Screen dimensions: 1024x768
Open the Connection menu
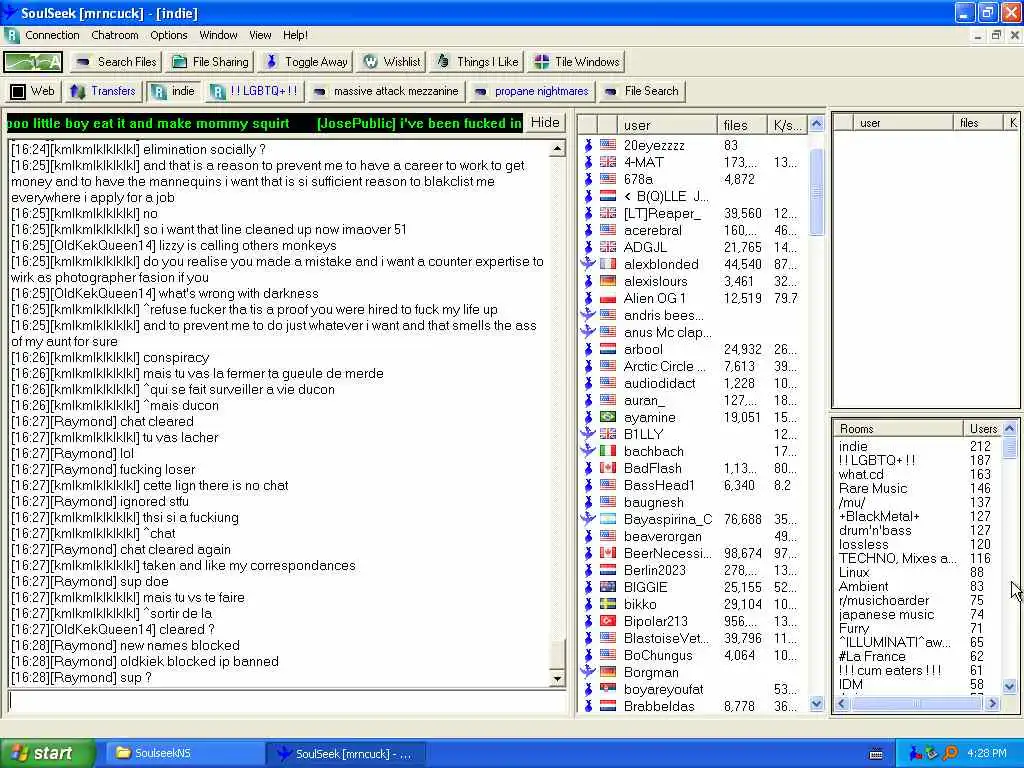coord(52,35)
